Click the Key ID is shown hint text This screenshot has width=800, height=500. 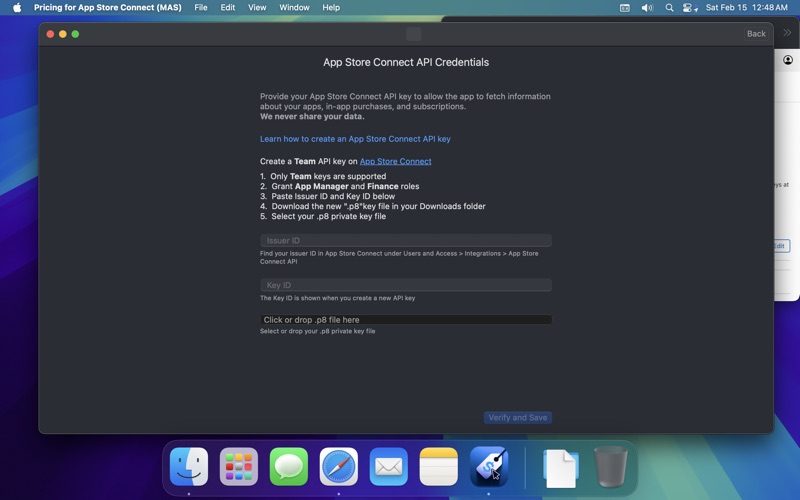[337, 298]
